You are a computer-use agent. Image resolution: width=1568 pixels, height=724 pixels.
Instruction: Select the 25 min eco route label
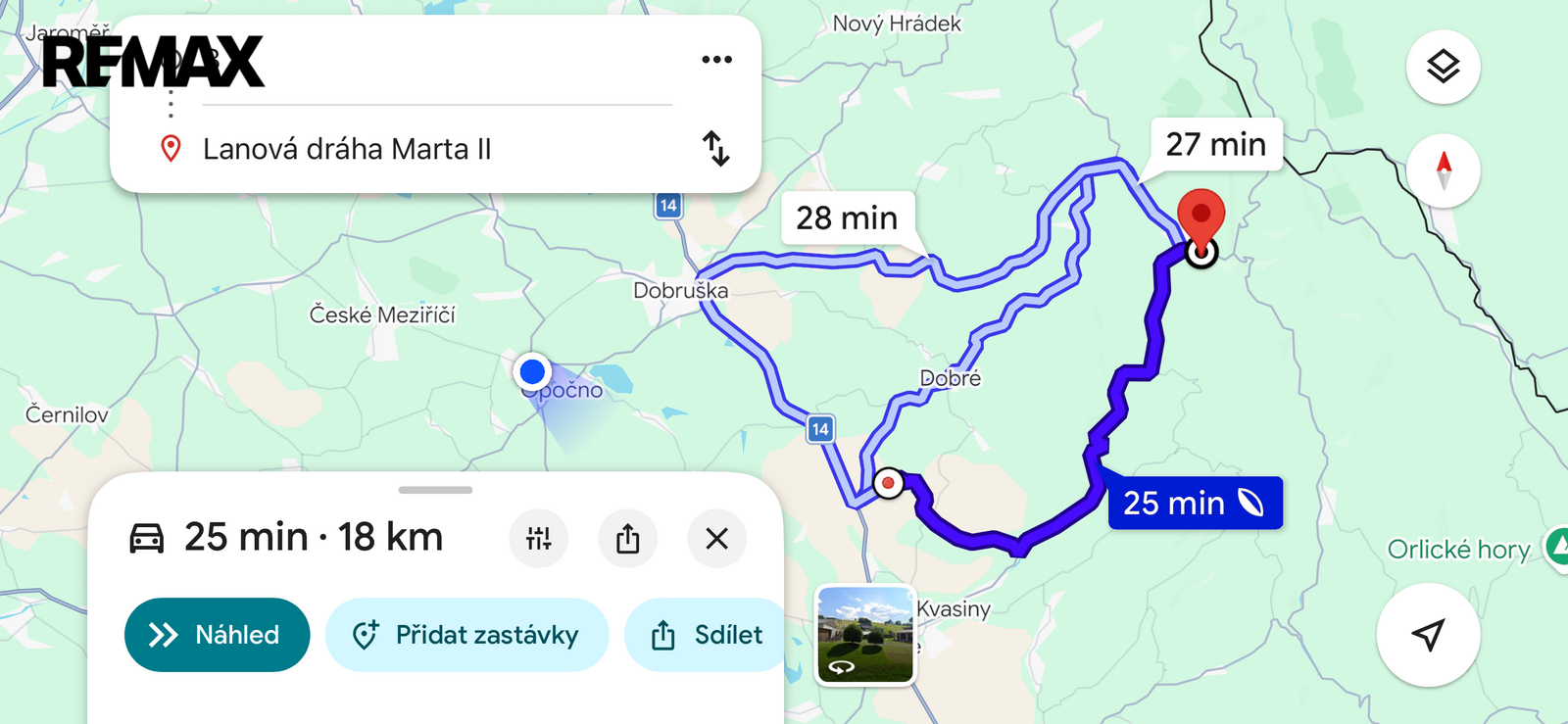click(1195, 503)
